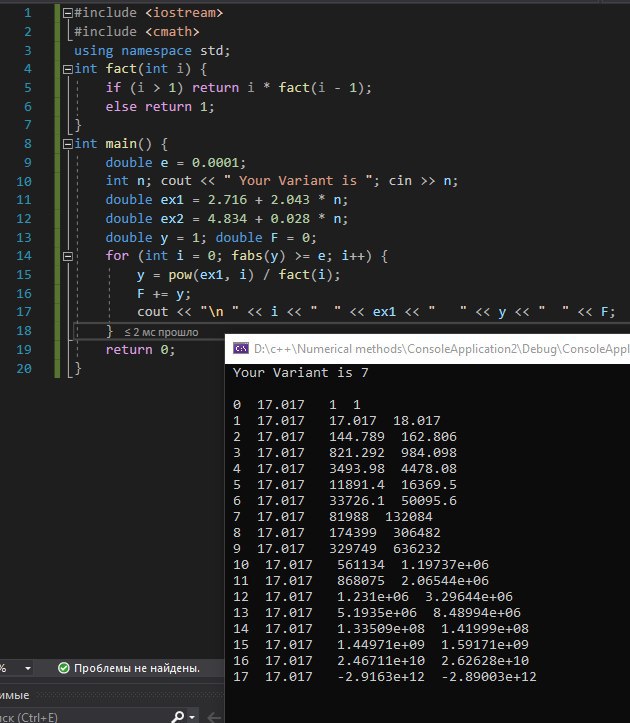Viewport: 630px width, 723px height.
Task: Click console value '-2.89003e+12'
Action: pyautogui.click(x=489, y=677)
